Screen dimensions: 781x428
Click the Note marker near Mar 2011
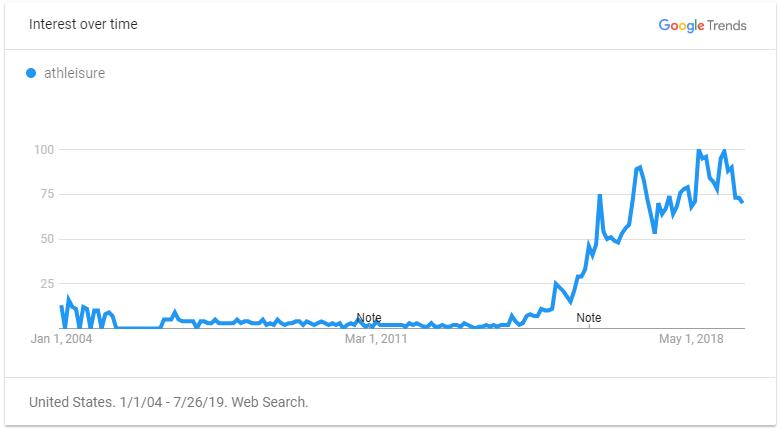[x=369, y=317]
